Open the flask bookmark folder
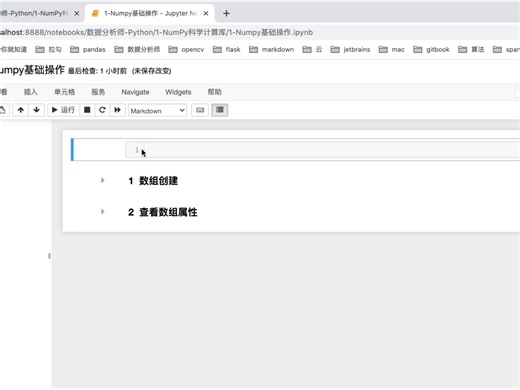Screen dimensions: 520x390 click(226, 50)
